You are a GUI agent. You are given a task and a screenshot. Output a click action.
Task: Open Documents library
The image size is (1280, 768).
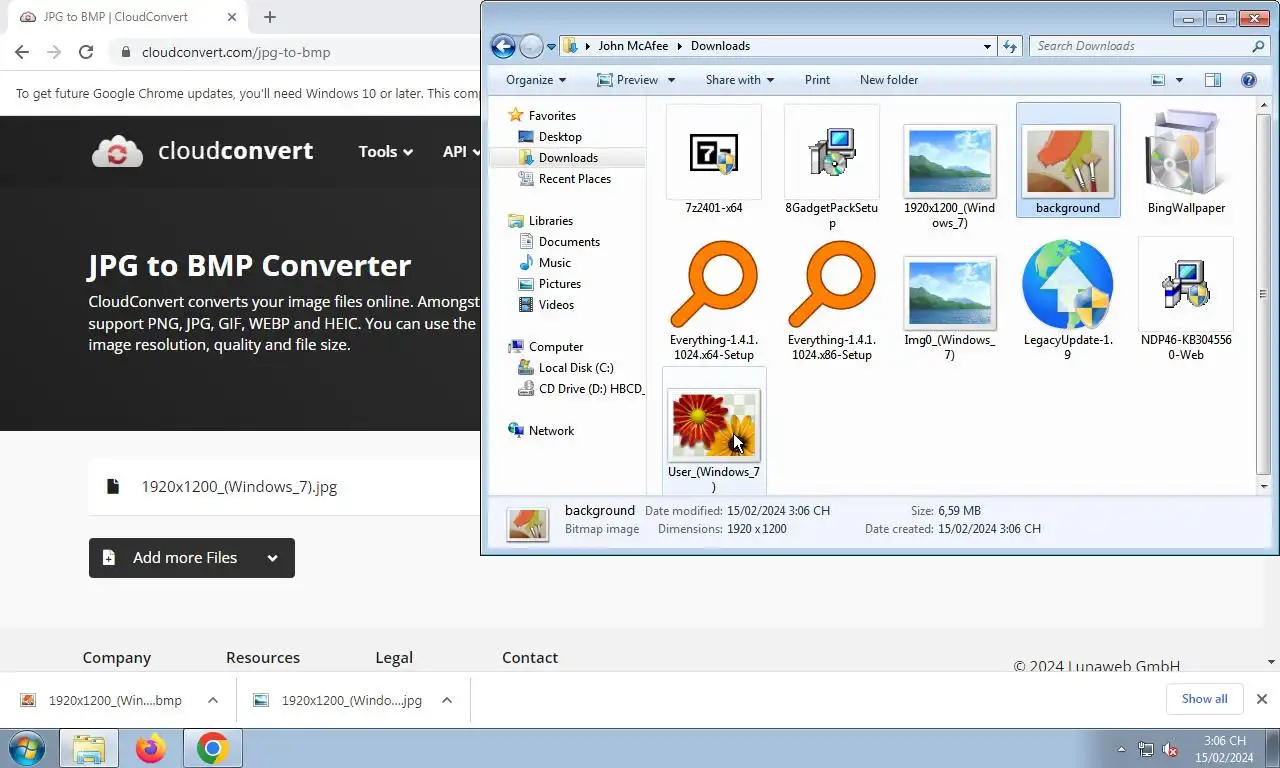[x=569, y=242]
